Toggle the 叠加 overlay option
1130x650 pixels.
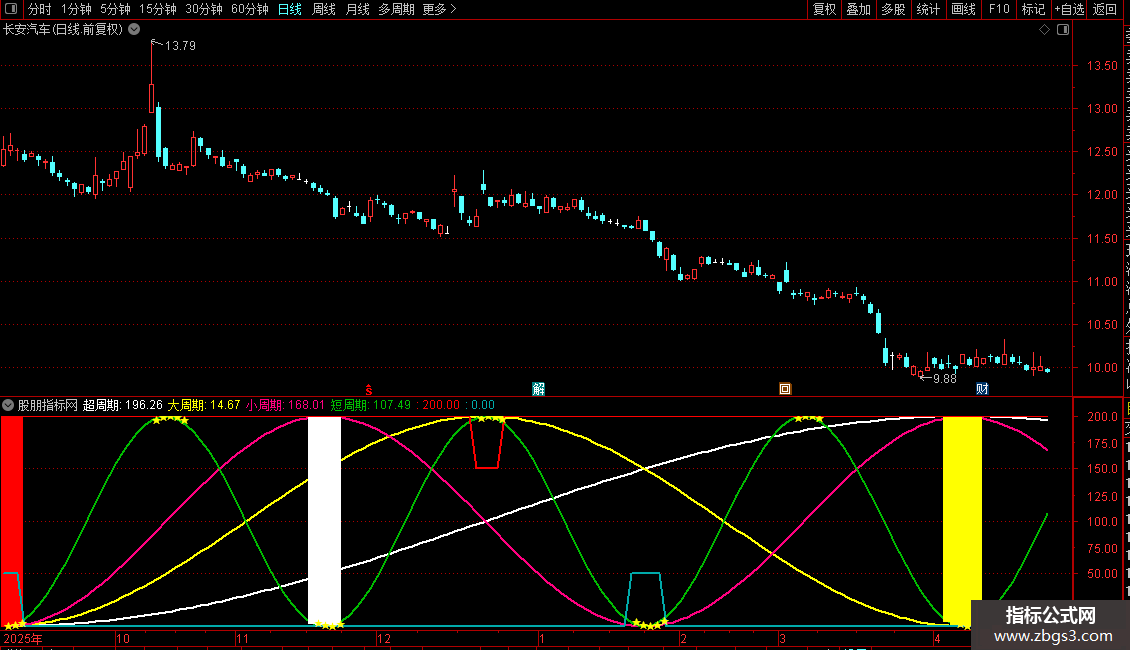[x=859, y=9]
